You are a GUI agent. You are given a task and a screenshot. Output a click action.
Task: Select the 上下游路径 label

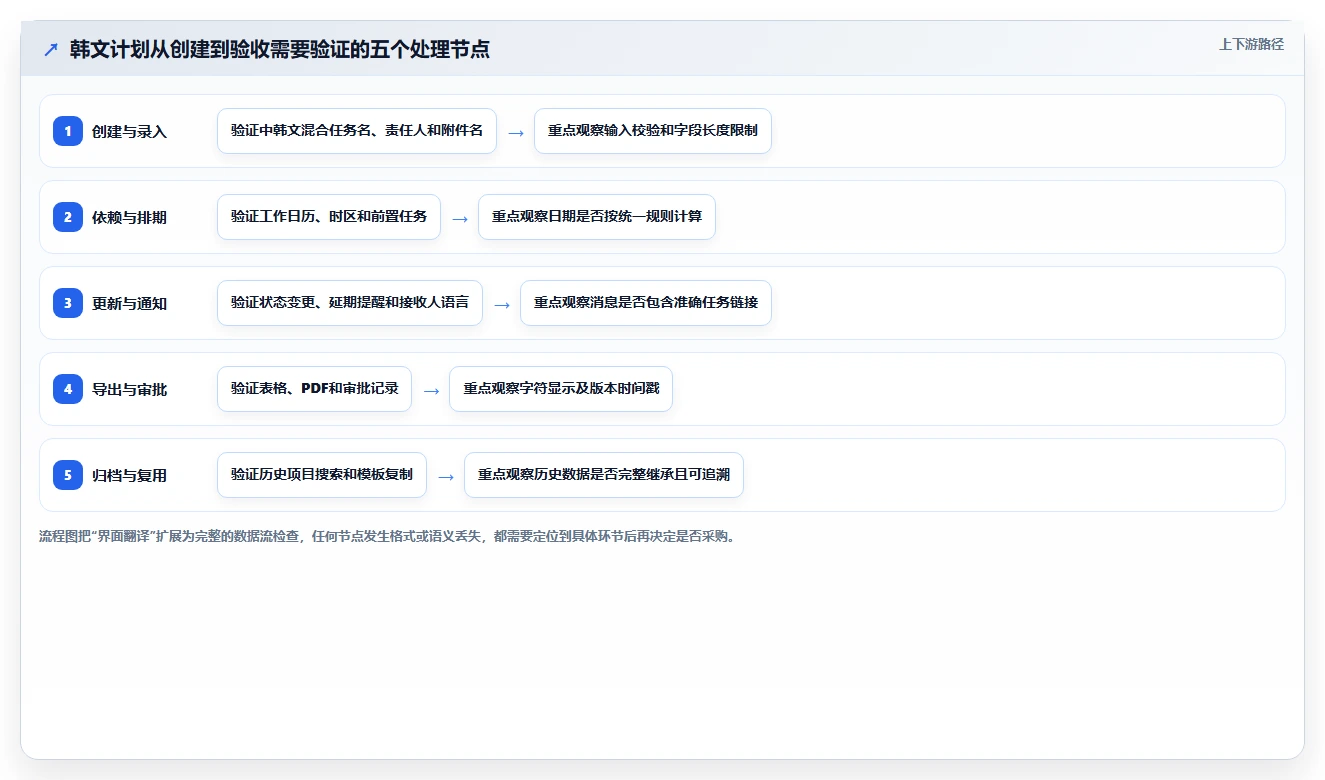[x=1251, y=44]
